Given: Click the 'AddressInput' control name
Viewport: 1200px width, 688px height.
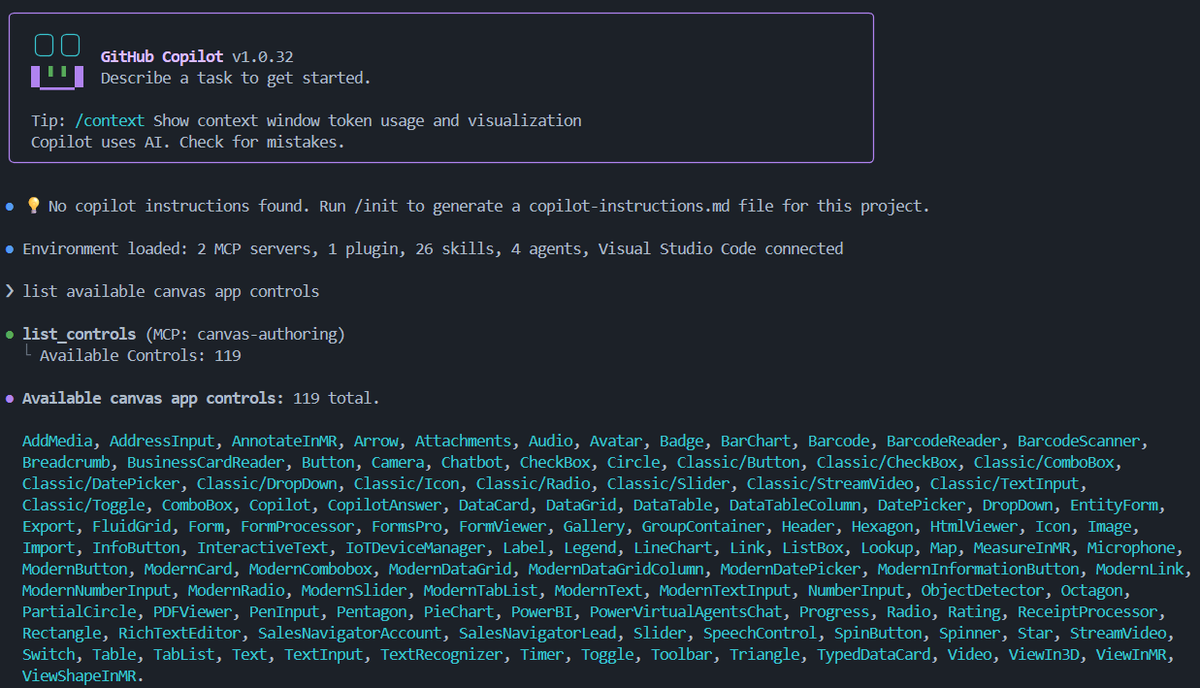Looking at the screenshot, I should [x=162, y=441].
